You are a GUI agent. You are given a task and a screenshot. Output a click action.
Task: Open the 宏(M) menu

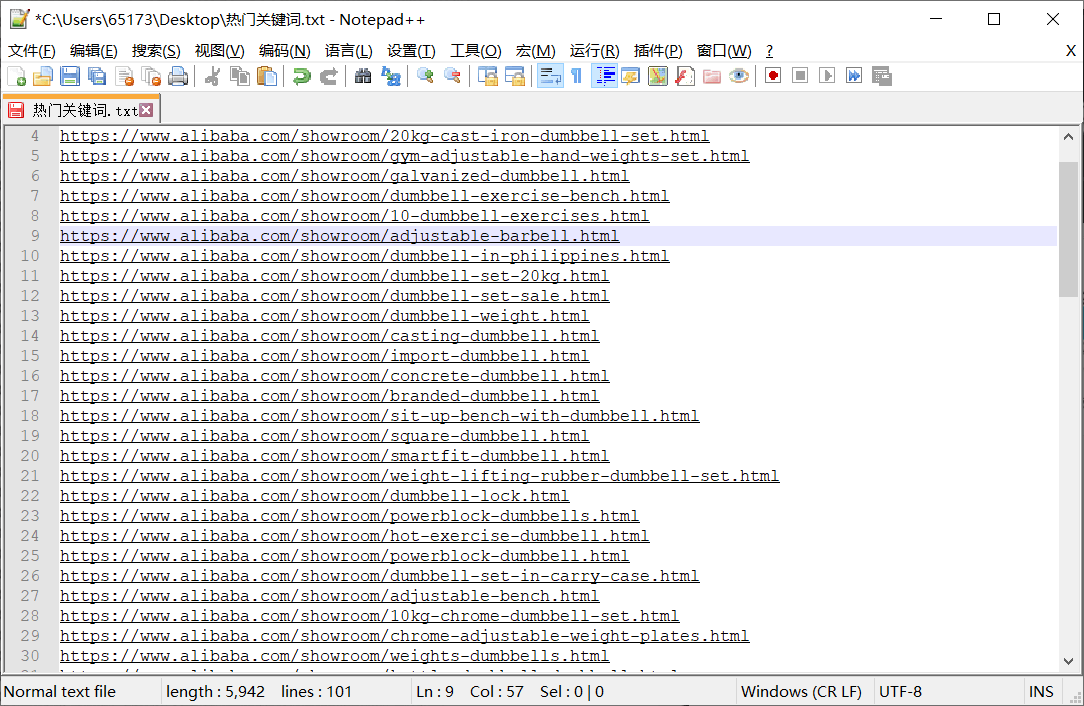pos(536,50)
